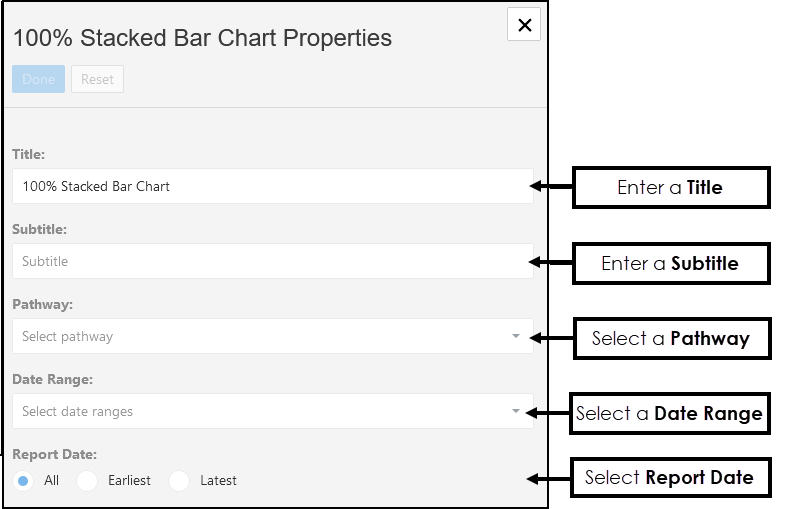Click the Date Range dropdown arrow
This screenshot has height=509, width=799.
coord(516,411)
